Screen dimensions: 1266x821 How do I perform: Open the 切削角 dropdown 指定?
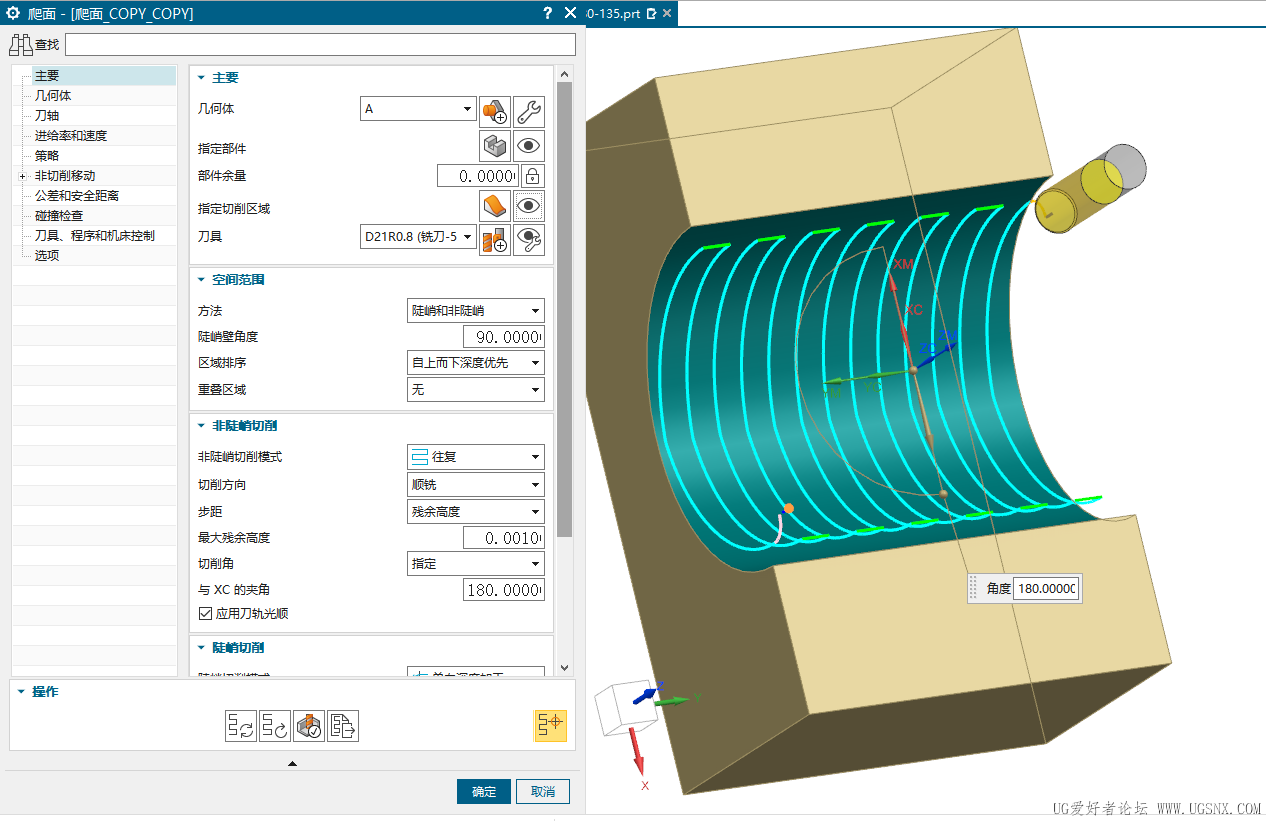point(476,564)
